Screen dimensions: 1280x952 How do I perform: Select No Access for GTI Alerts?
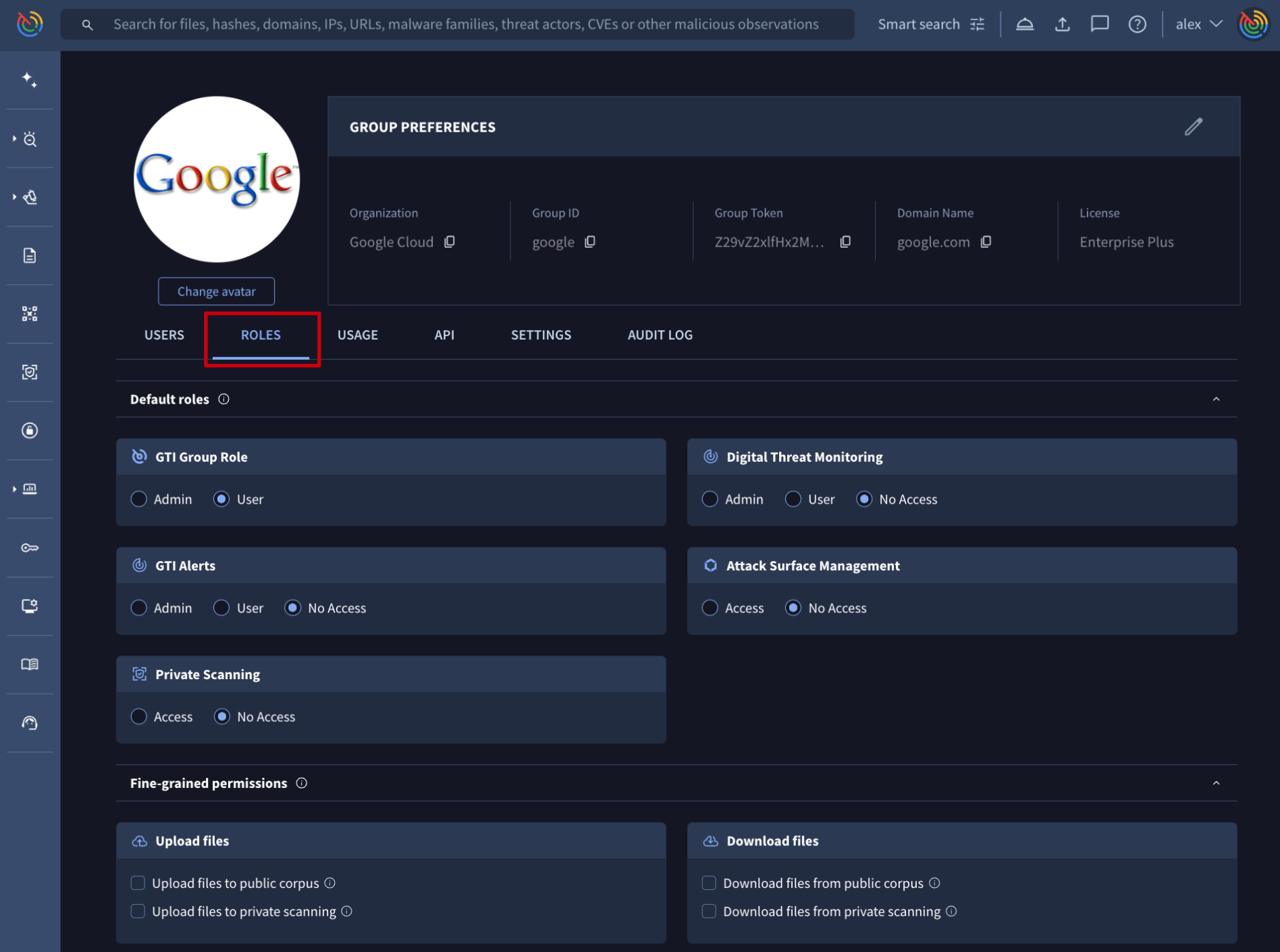(292, 608)
